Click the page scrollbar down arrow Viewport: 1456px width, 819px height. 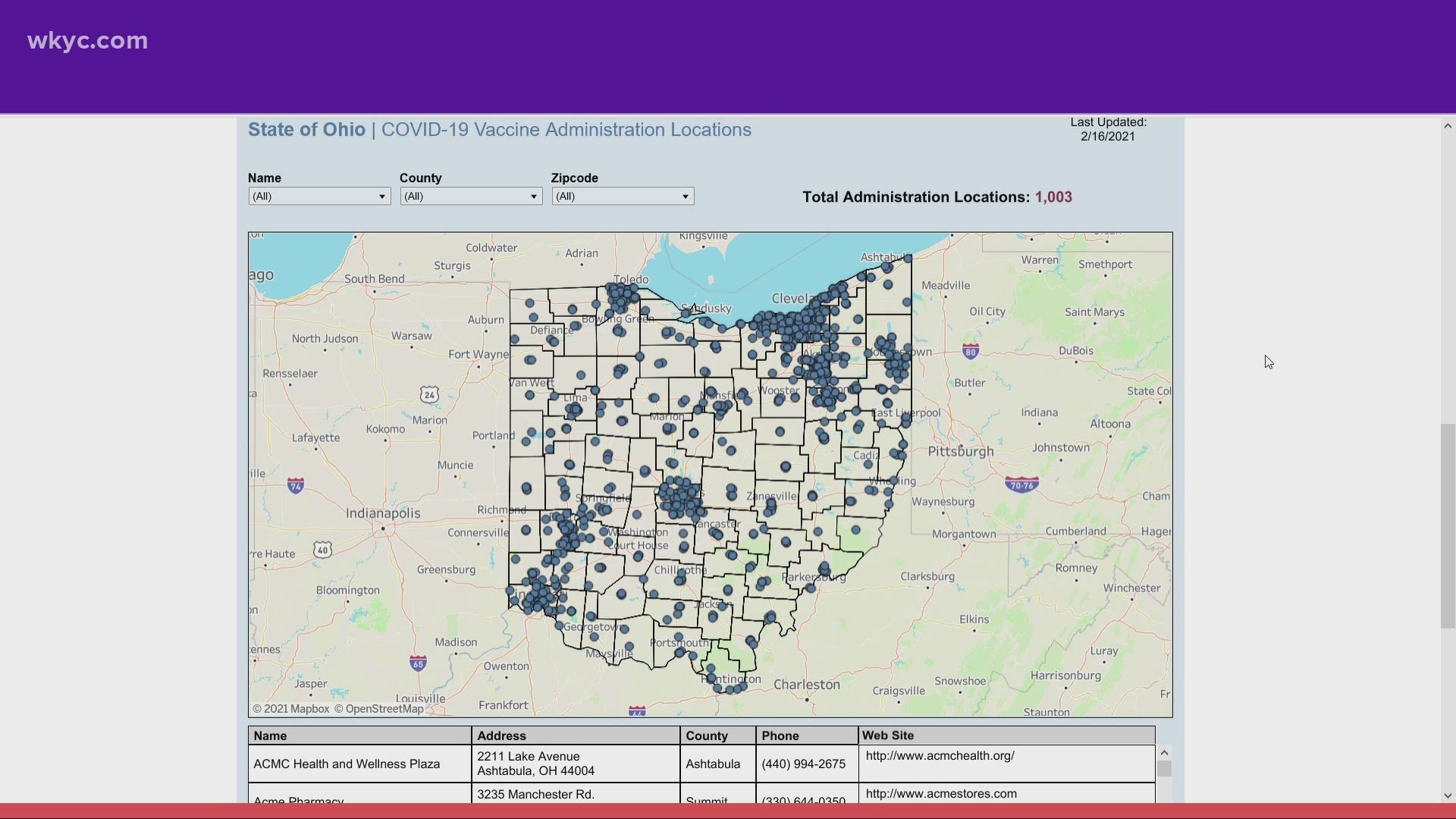1448,795
